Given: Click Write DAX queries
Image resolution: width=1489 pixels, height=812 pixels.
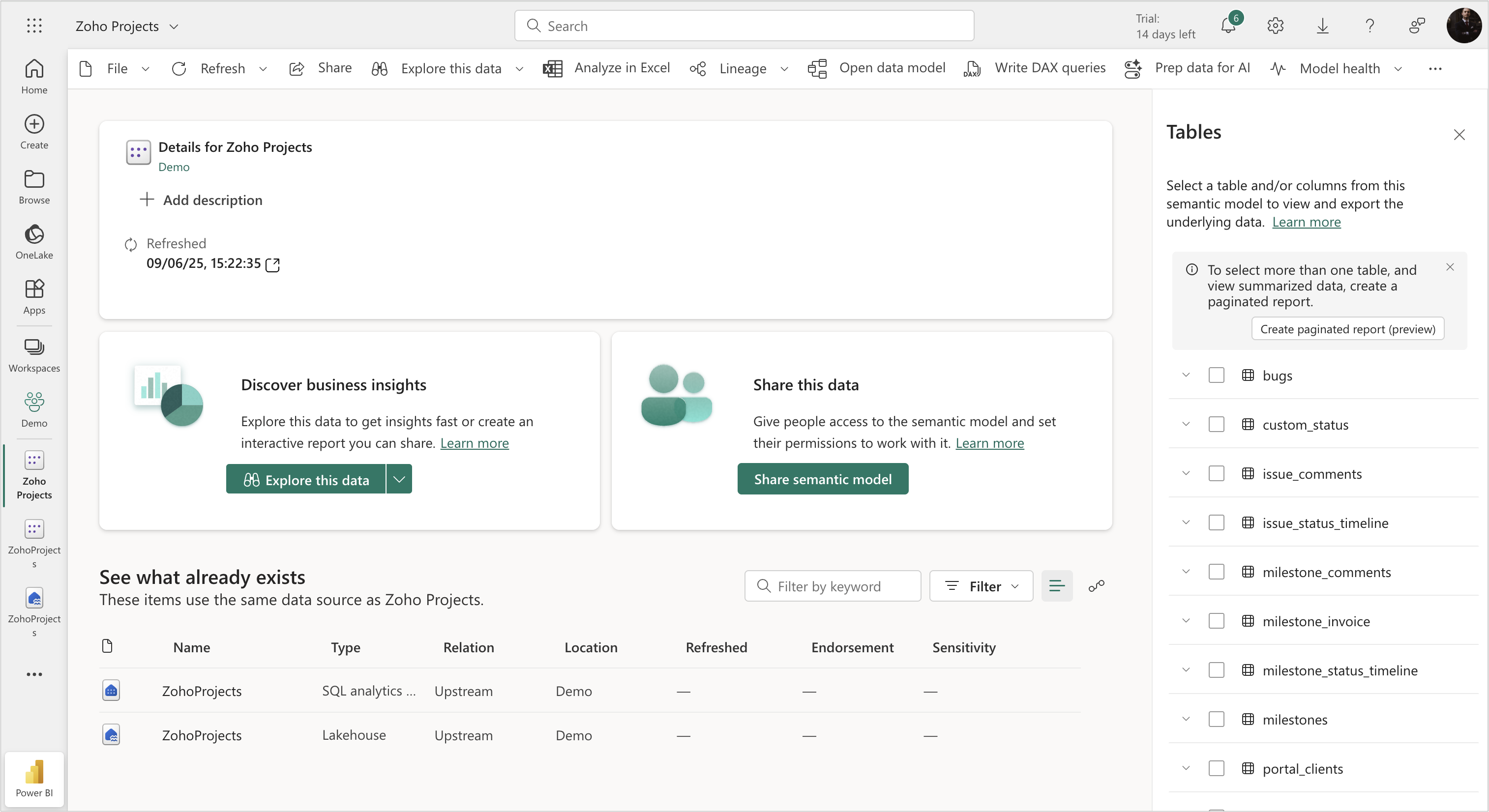Looking at the screenshot, I should point(1050,68).
